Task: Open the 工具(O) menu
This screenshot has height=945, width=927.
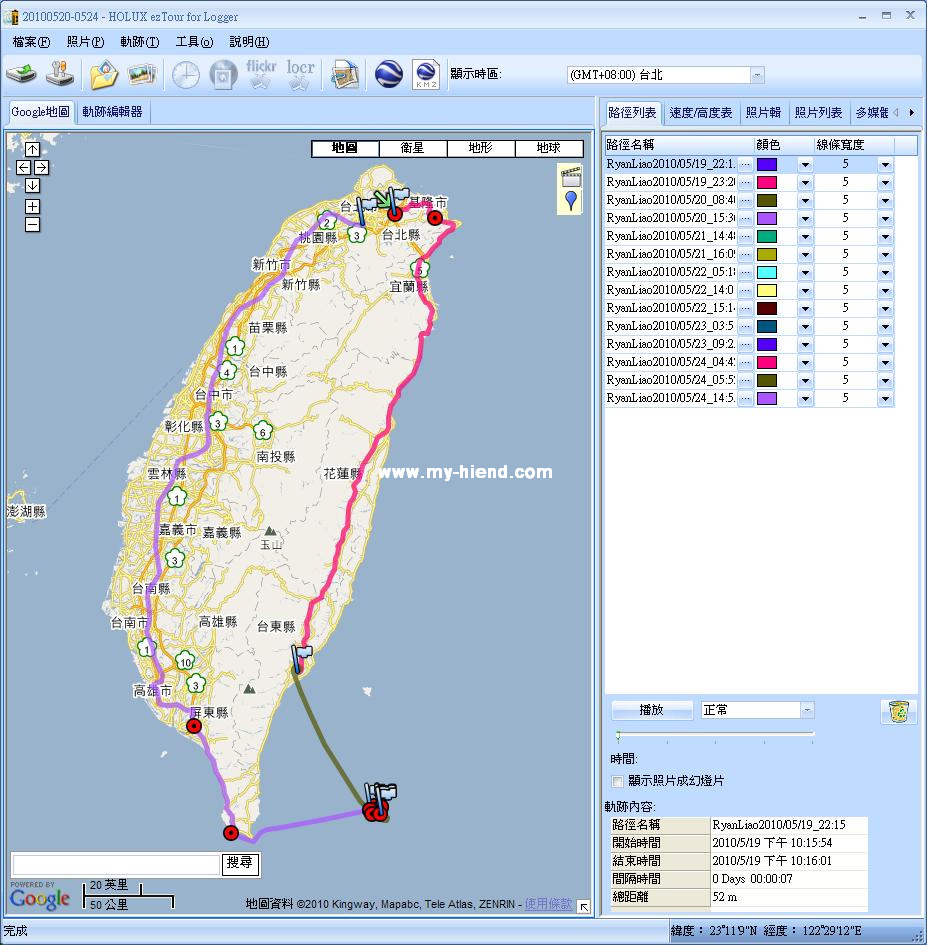Action: coord(194,42)
